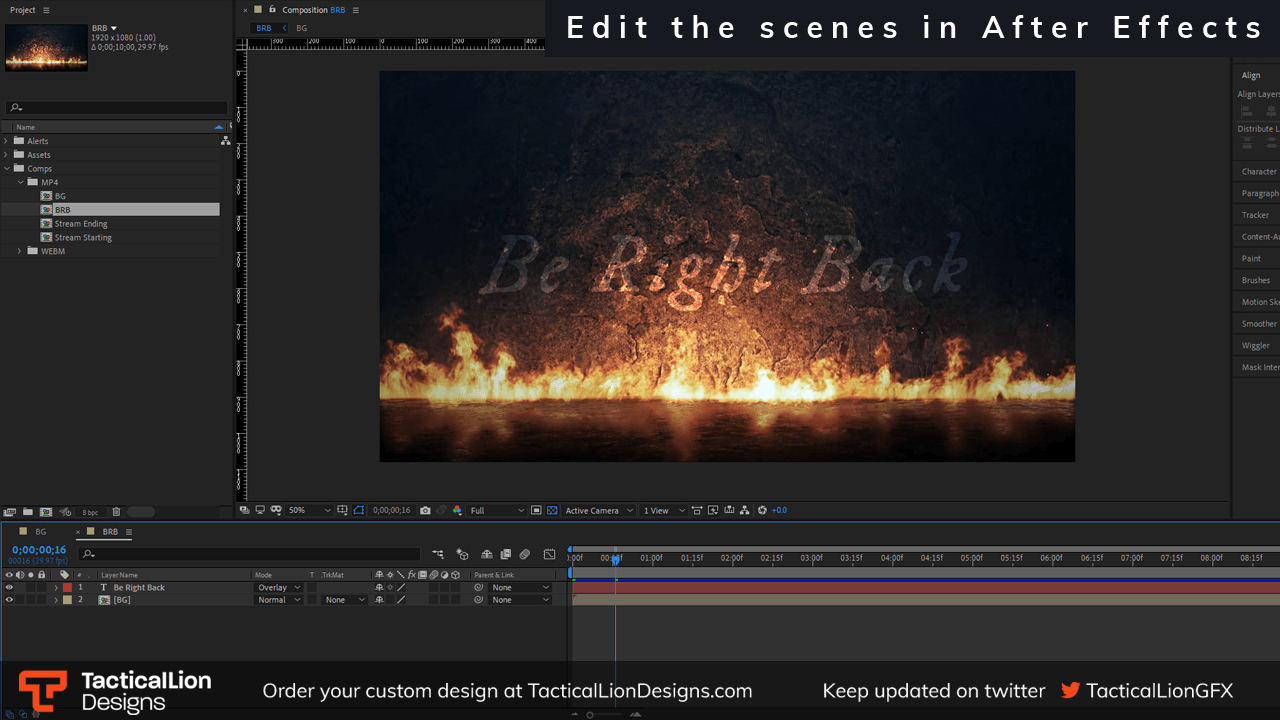Change Overlay blend mode dropdown
Viewport: 1280px width, 720px height.
[x=278, y=588]
